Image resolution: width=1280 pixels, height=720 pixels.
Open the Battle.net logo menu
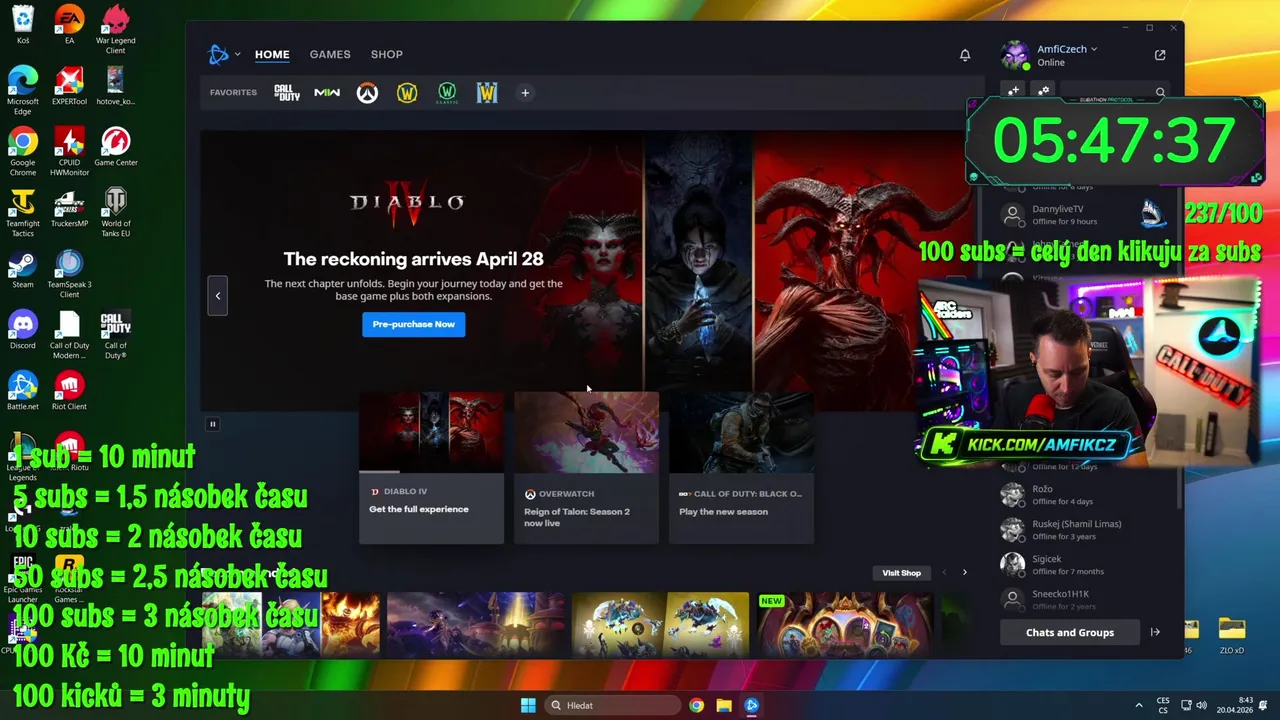coord(223,54)
